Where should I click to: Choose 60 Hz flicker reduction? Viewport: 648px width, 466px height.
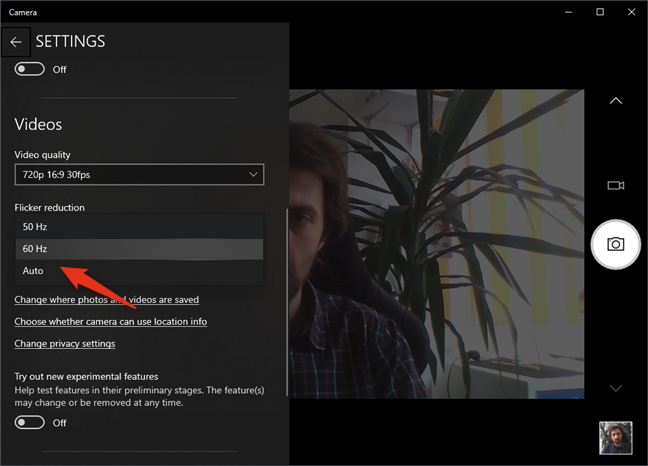point(139,249)
